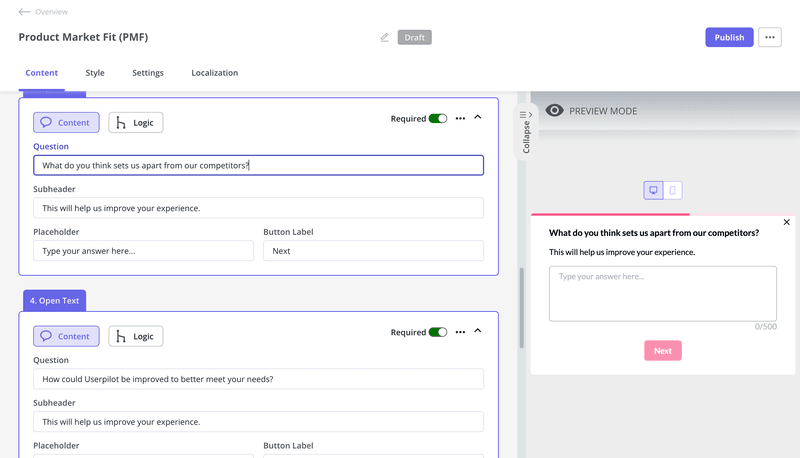Viewport: 800px width, 458px height.
Task: Open the three-dot menu next to Publish
Action: click(769, 38)
